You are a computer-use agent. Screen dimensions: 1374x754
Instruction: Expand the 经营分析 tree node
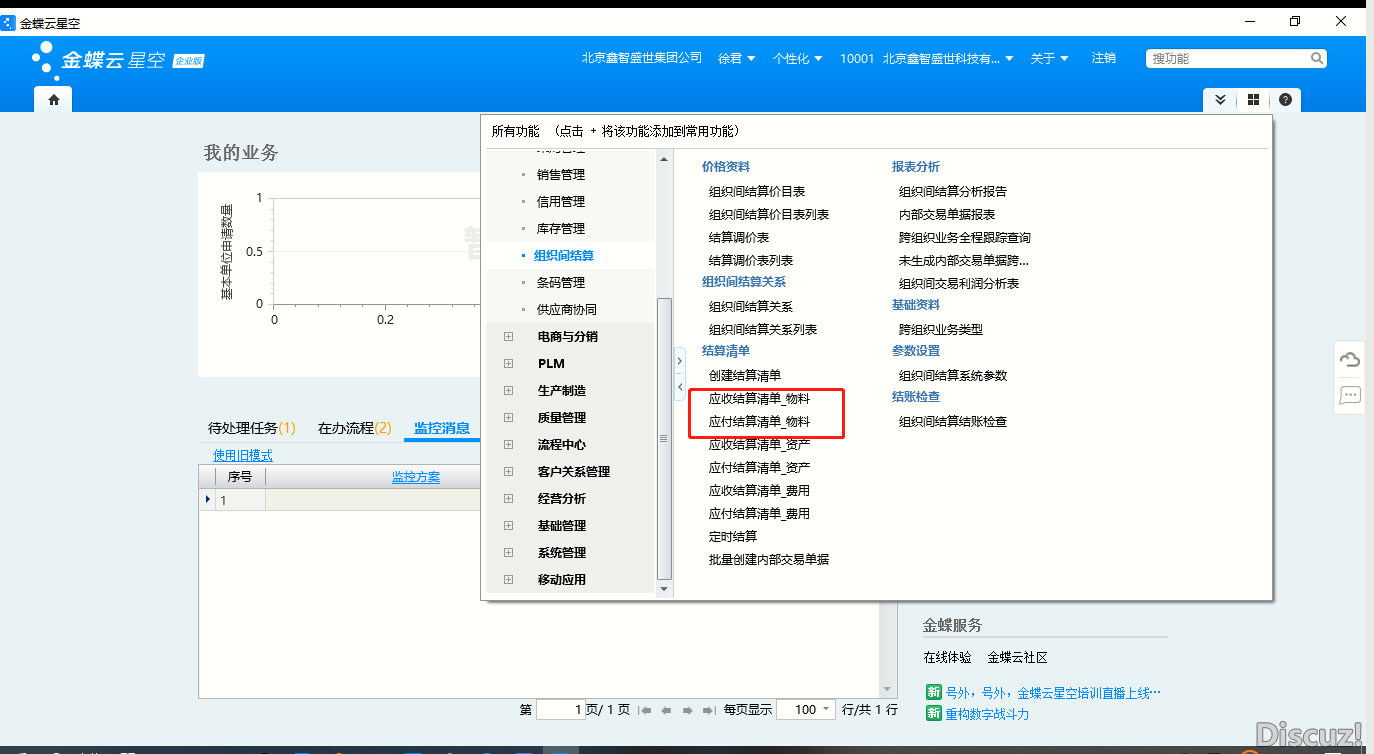(509, 499)
